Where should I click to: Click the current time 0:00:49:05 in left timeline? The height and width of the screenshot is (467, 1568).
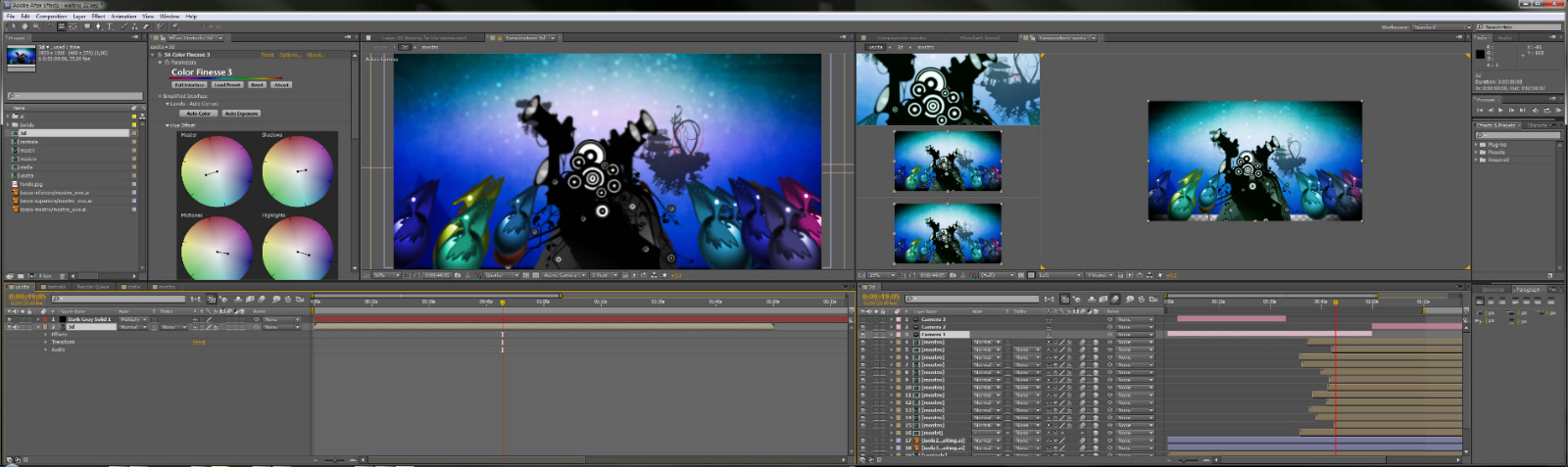[x=27, y=297]
